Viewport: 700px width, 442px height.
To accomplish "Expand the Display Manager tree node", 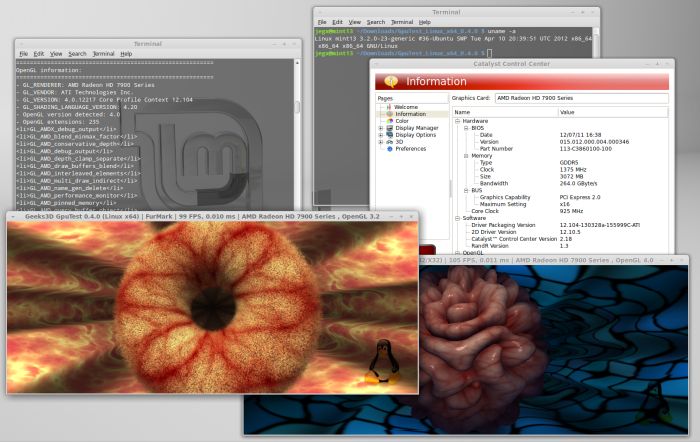I will click(381, 128).
